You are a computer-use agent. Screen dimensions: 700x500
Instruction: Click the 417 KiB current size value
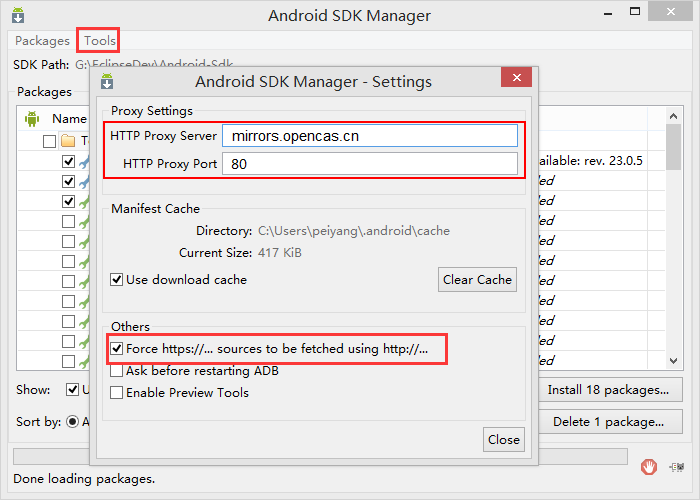point(279,253)
